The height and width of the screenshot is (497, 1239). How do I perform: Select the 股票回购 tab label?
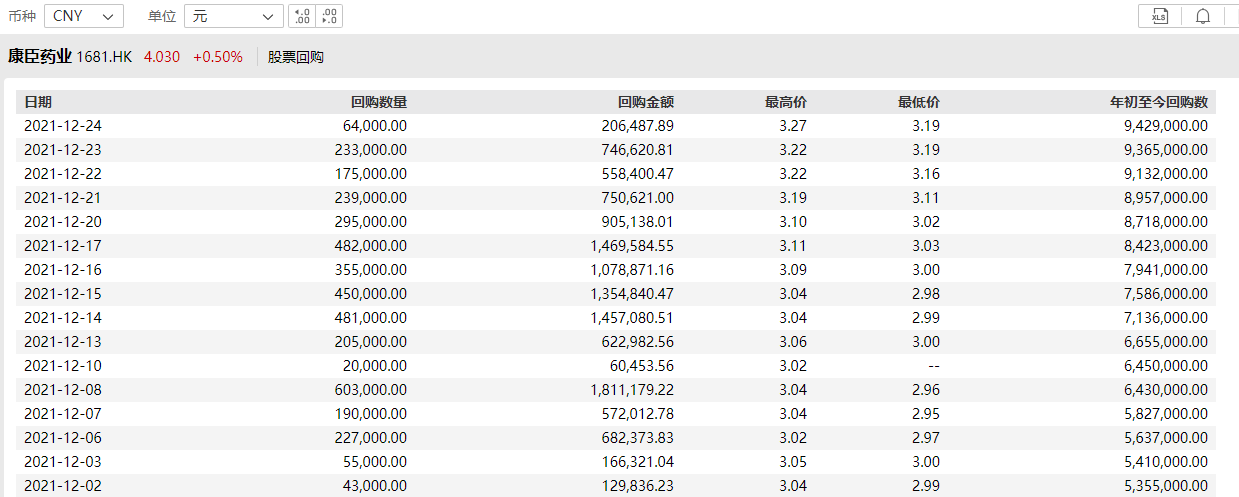(x=295, y=57)
